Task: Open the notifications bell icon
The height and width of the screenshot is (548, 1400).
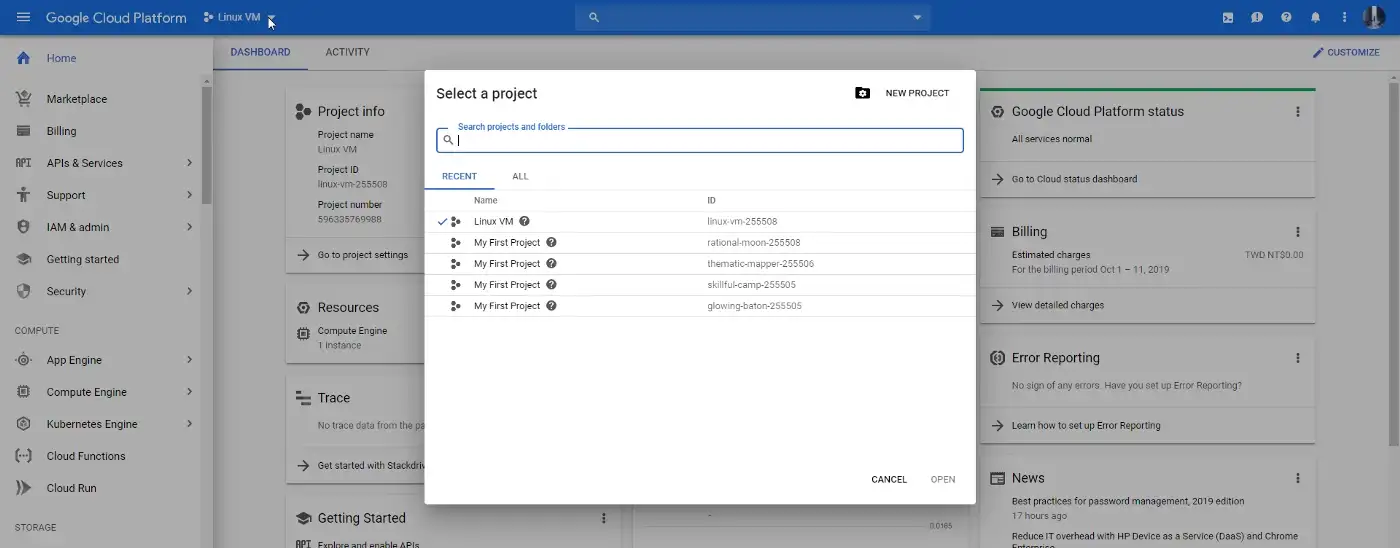Action: click(1315, 18)
